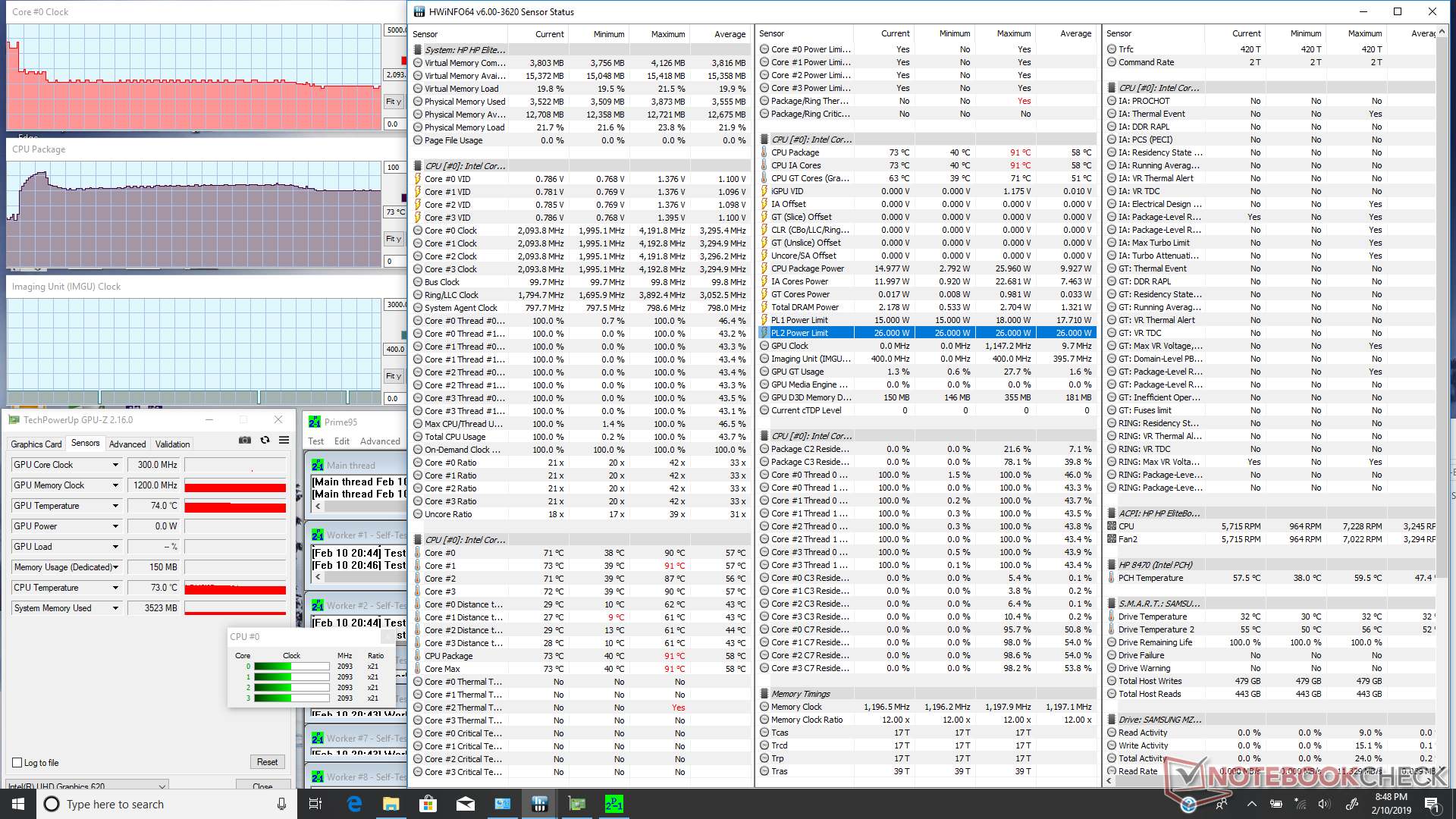
Task: Open the Action Center notification icon
Action: pyautogui.click(x=1432, y=804)
